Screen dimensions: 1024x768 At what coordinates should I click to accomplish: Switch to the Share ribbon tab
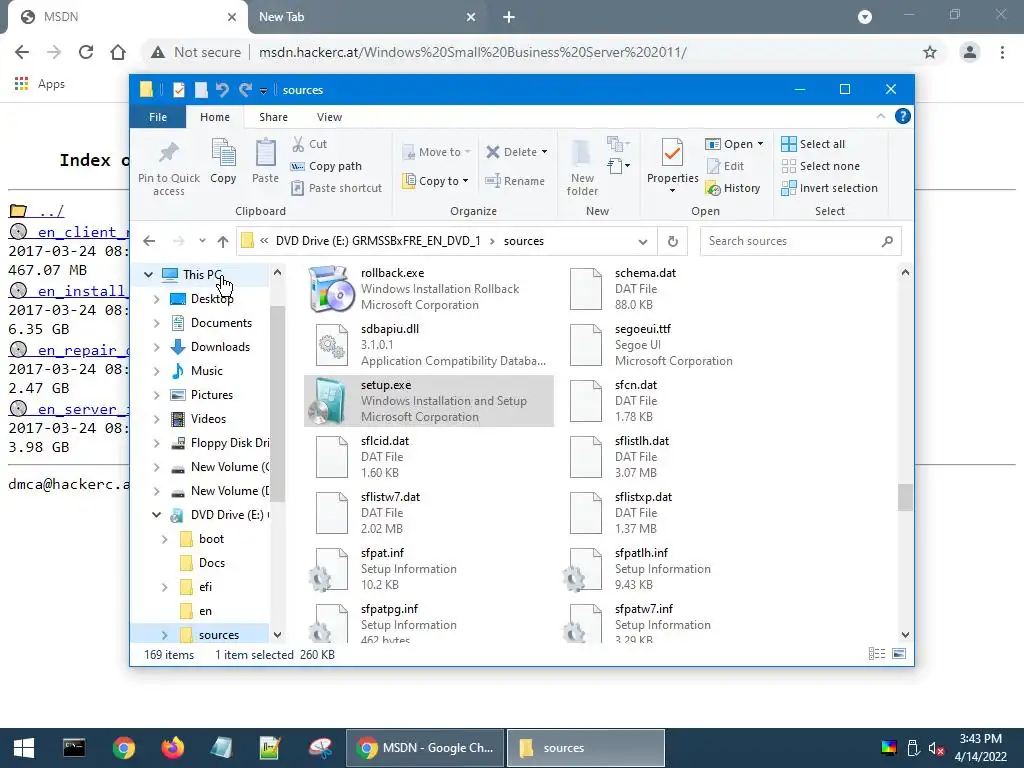[x=273, y=117]
